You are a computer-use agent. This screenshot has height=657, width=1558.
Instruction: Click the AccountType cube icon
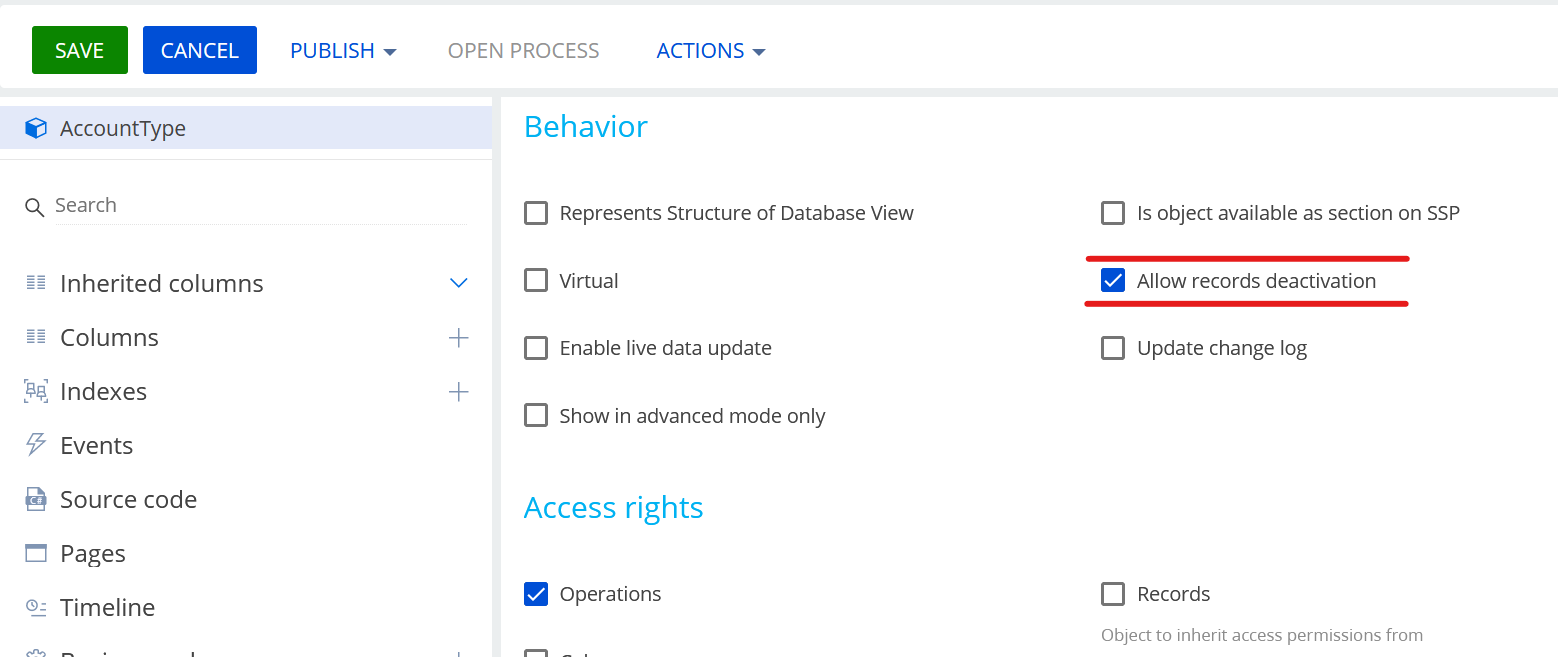click(36, 128)
